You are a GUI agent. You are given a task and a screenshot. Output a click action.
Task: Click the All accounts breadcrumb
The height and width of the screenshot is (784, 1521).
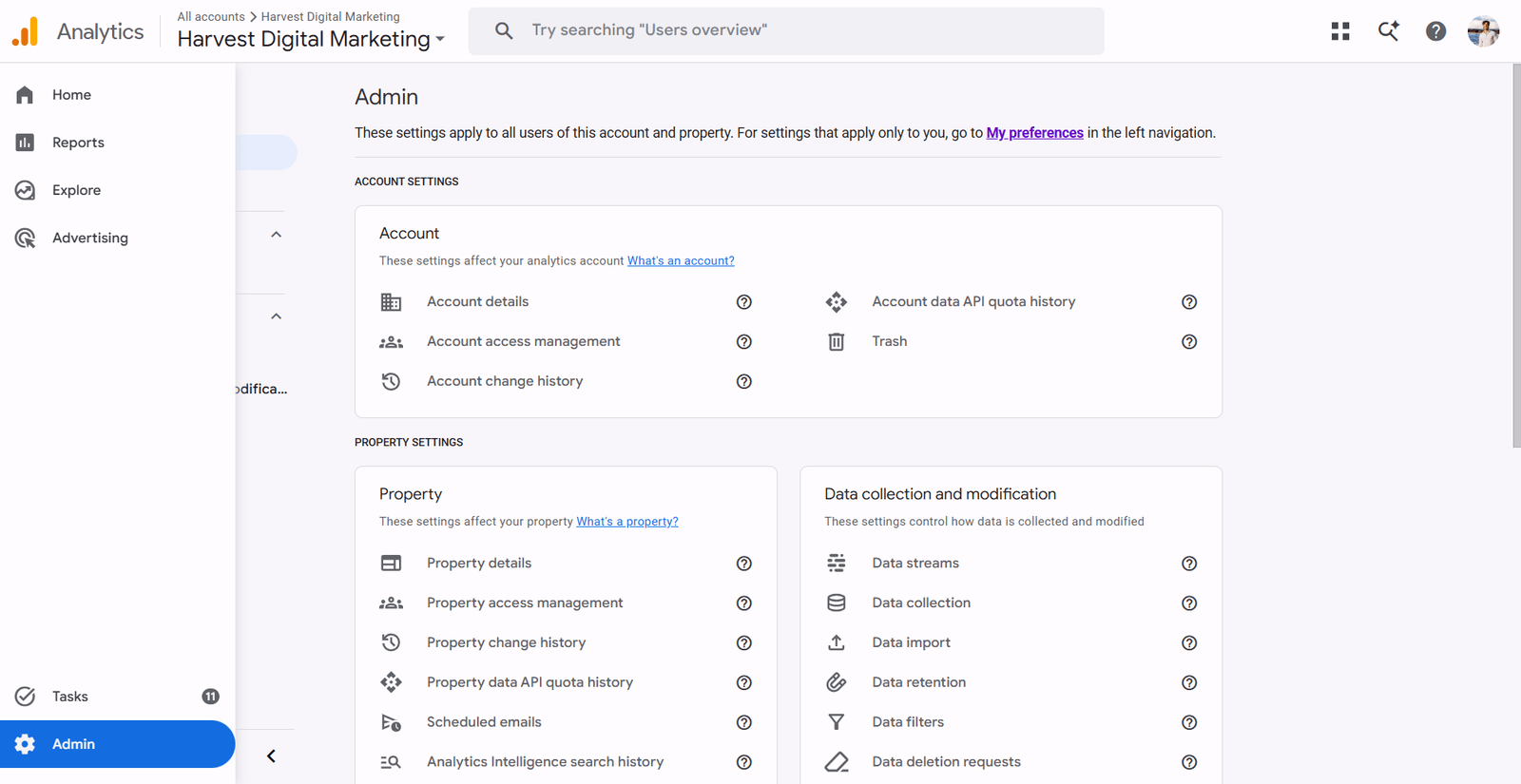[x=211, y=16]
